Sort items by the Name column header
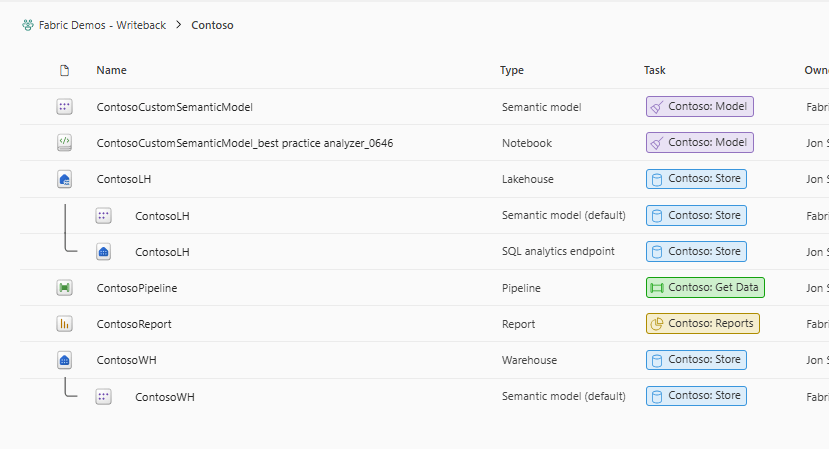The width and height of the screenshot is (829, 449). pos(111,70)
